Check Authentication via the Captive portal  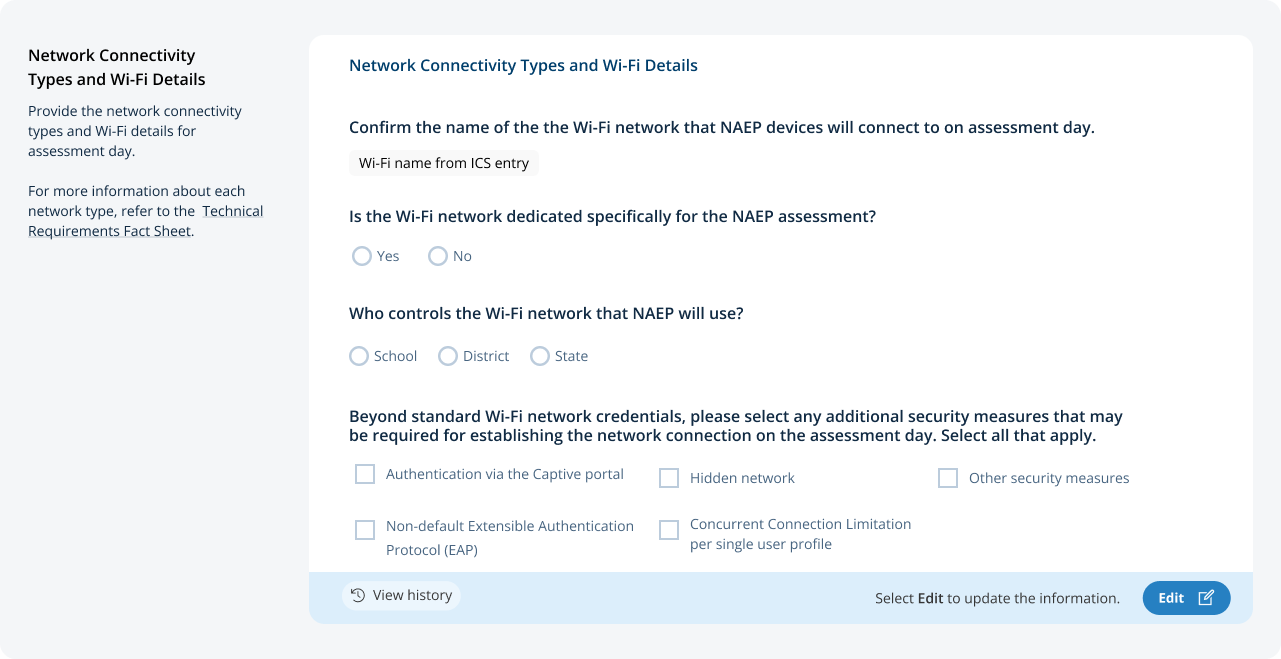tap(365, 474)
